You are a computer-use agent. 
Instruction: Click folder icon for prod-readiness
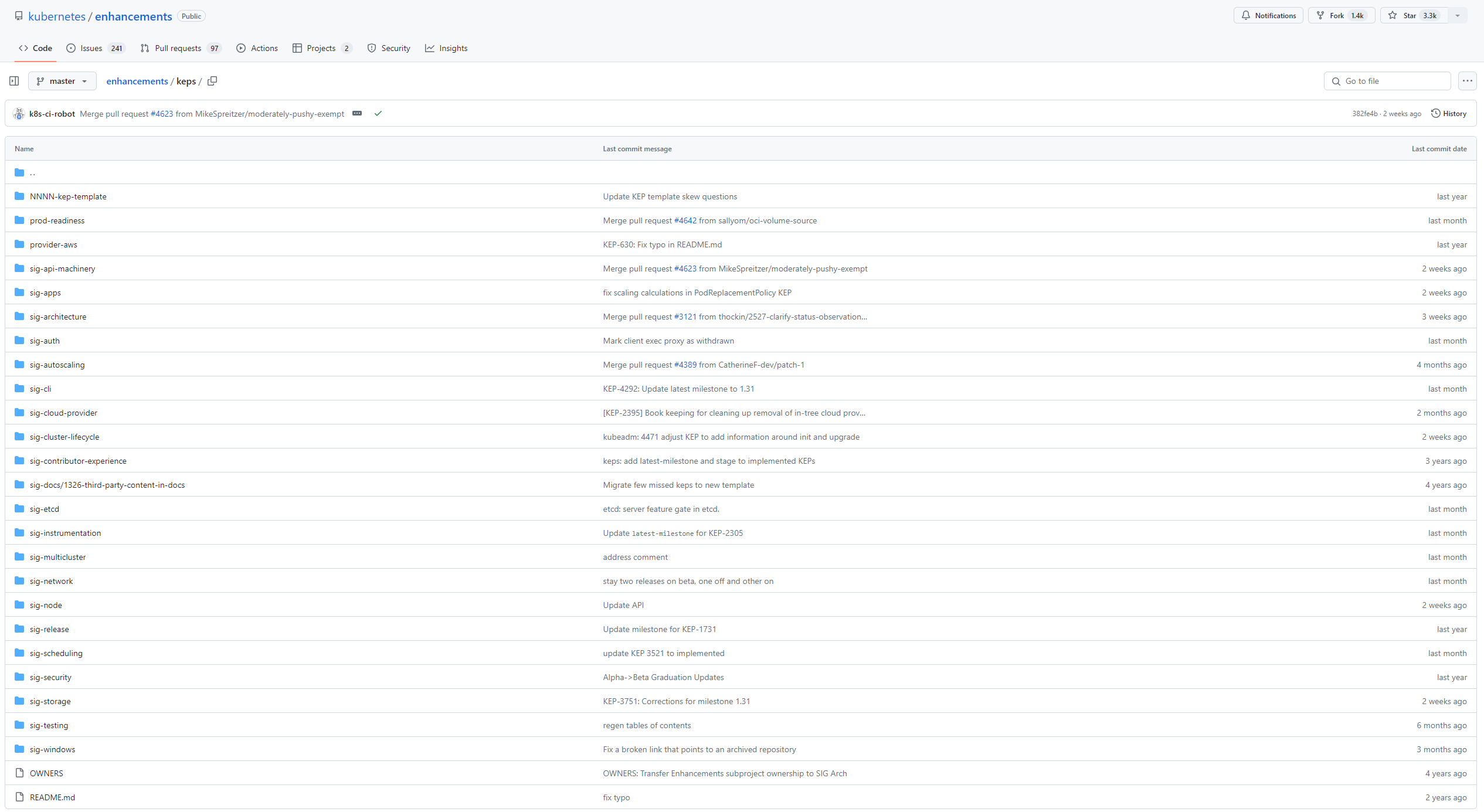pyautogui.click(x=19, y=220)
